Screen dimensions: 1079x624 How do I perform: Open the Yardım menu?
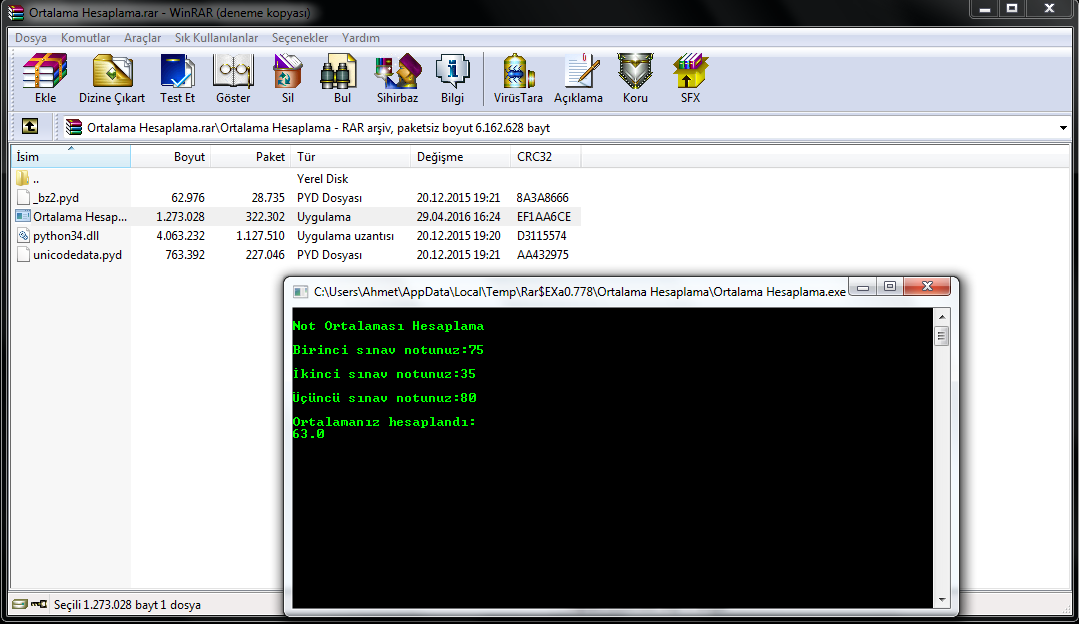[361, 38]
